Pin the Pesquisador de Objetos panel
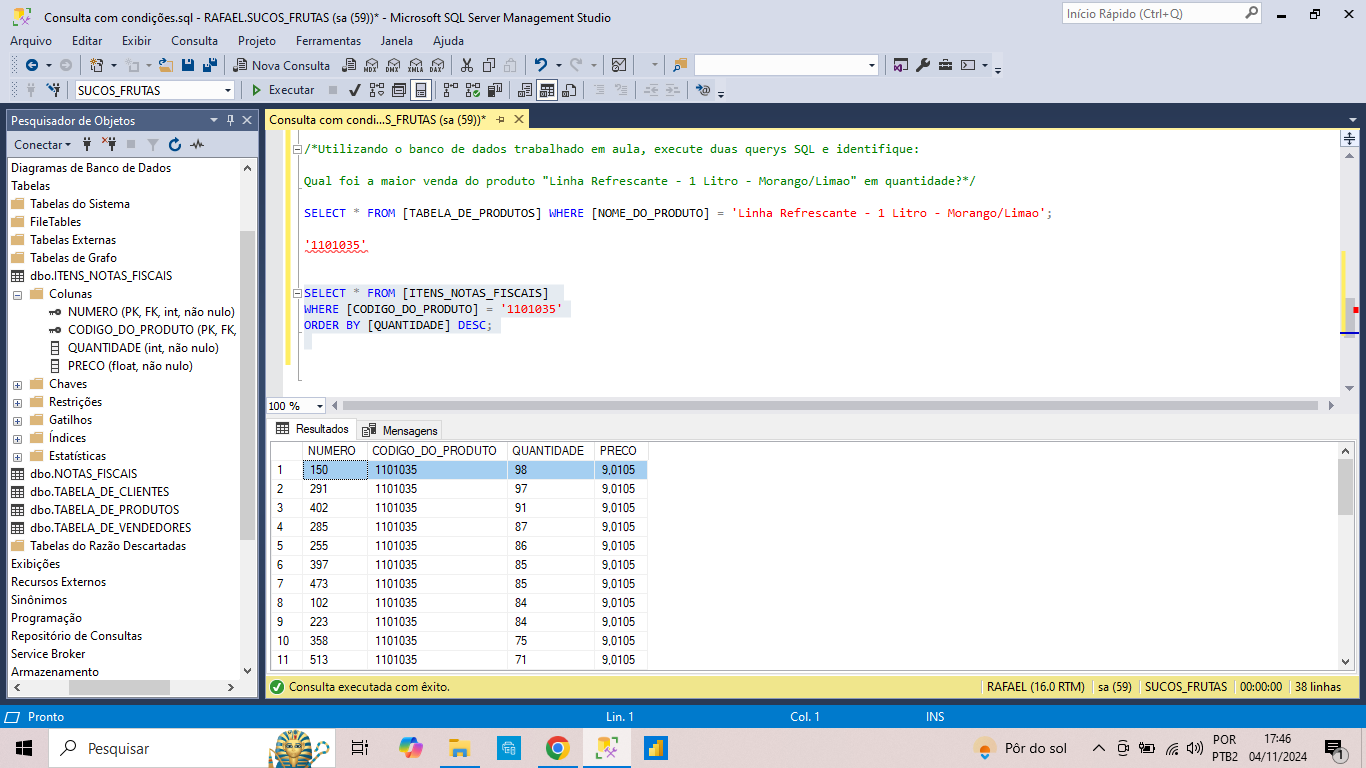 click(x=230, y=120)
